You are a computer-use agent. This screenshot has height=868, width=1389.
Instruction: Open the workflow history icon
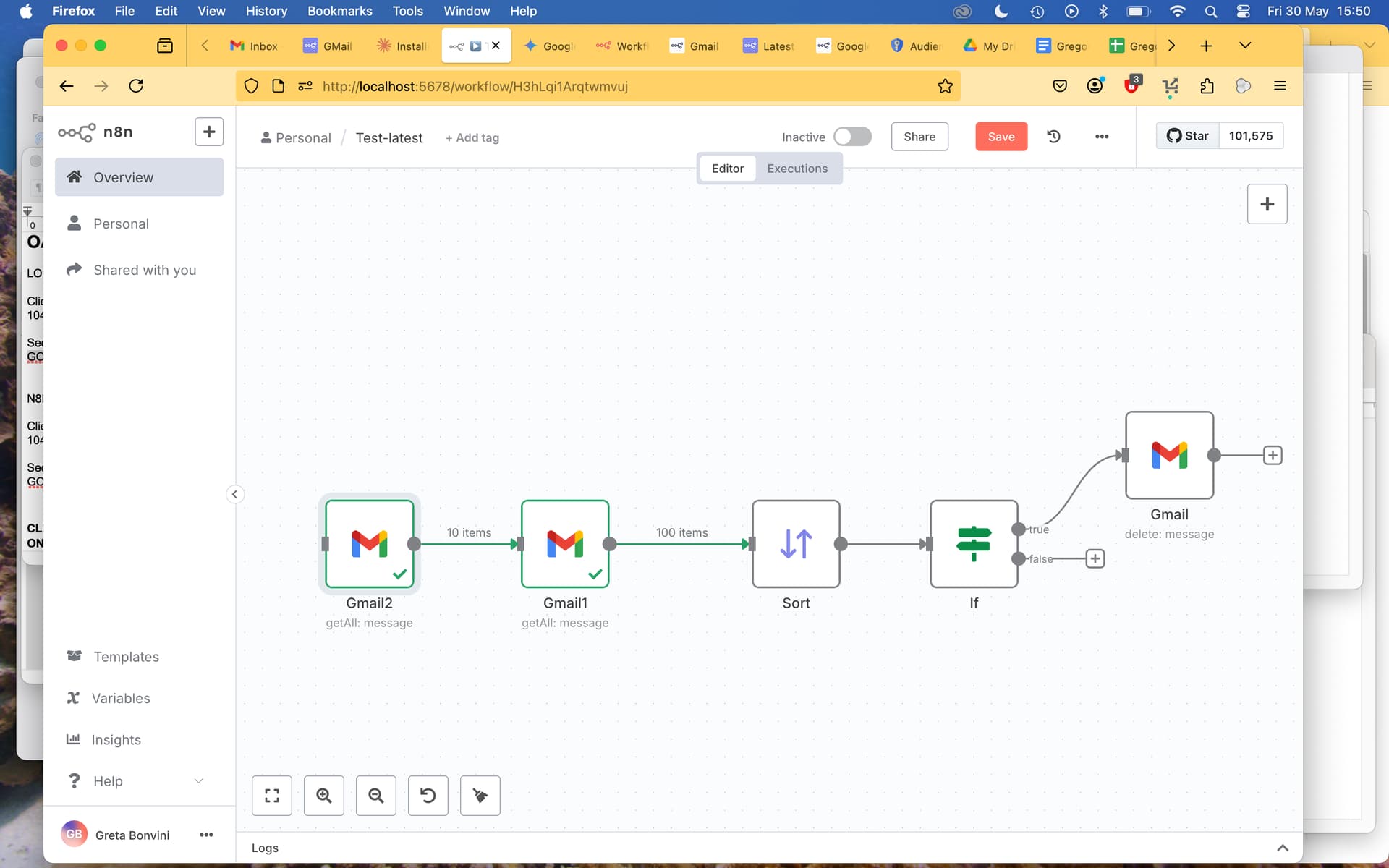point(1054,136)
